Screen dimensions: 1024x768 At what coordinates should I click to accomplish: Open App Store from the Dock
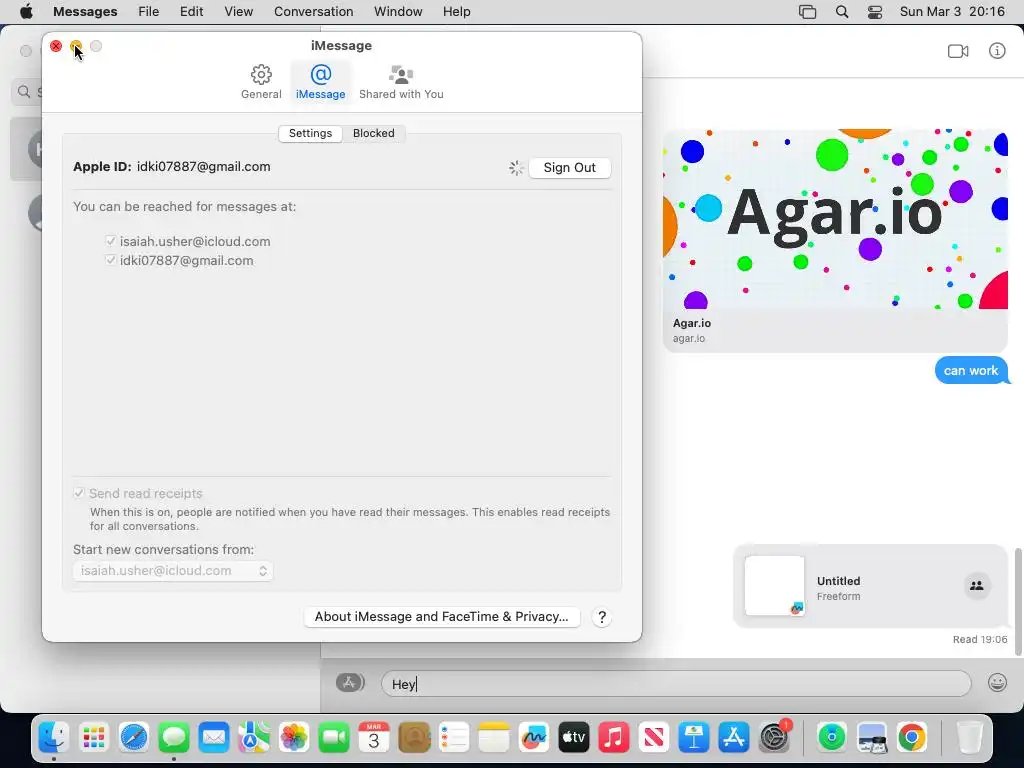pyautogui.click(x=733, y=738)
